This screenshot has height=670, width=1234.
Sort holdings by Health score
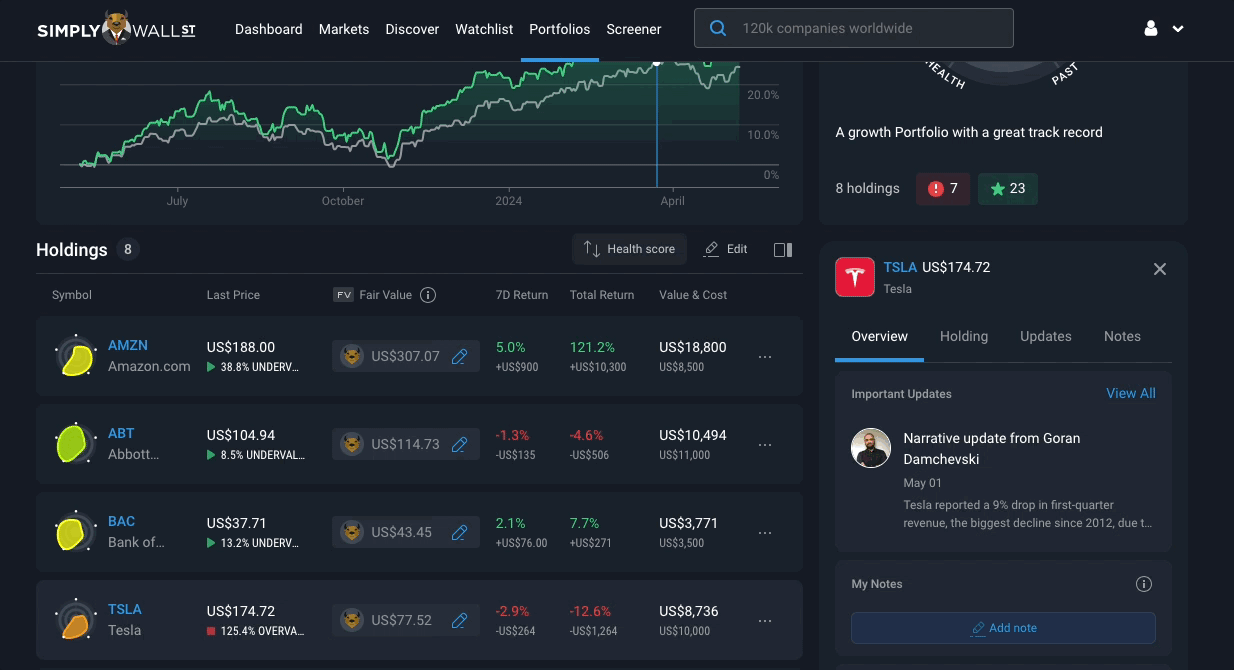[630, 249]
